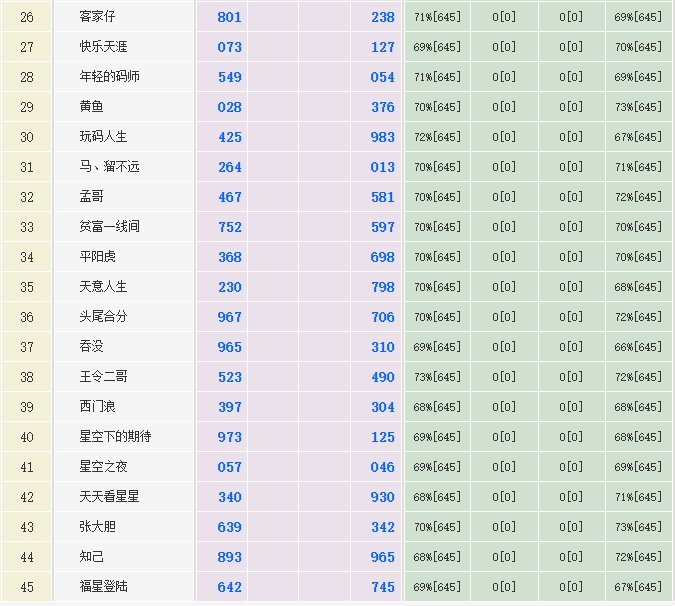This screenshot has width=675, height=606.
Task: Select the 马、溜不远 name in row 31
Action: pos(109,167)
